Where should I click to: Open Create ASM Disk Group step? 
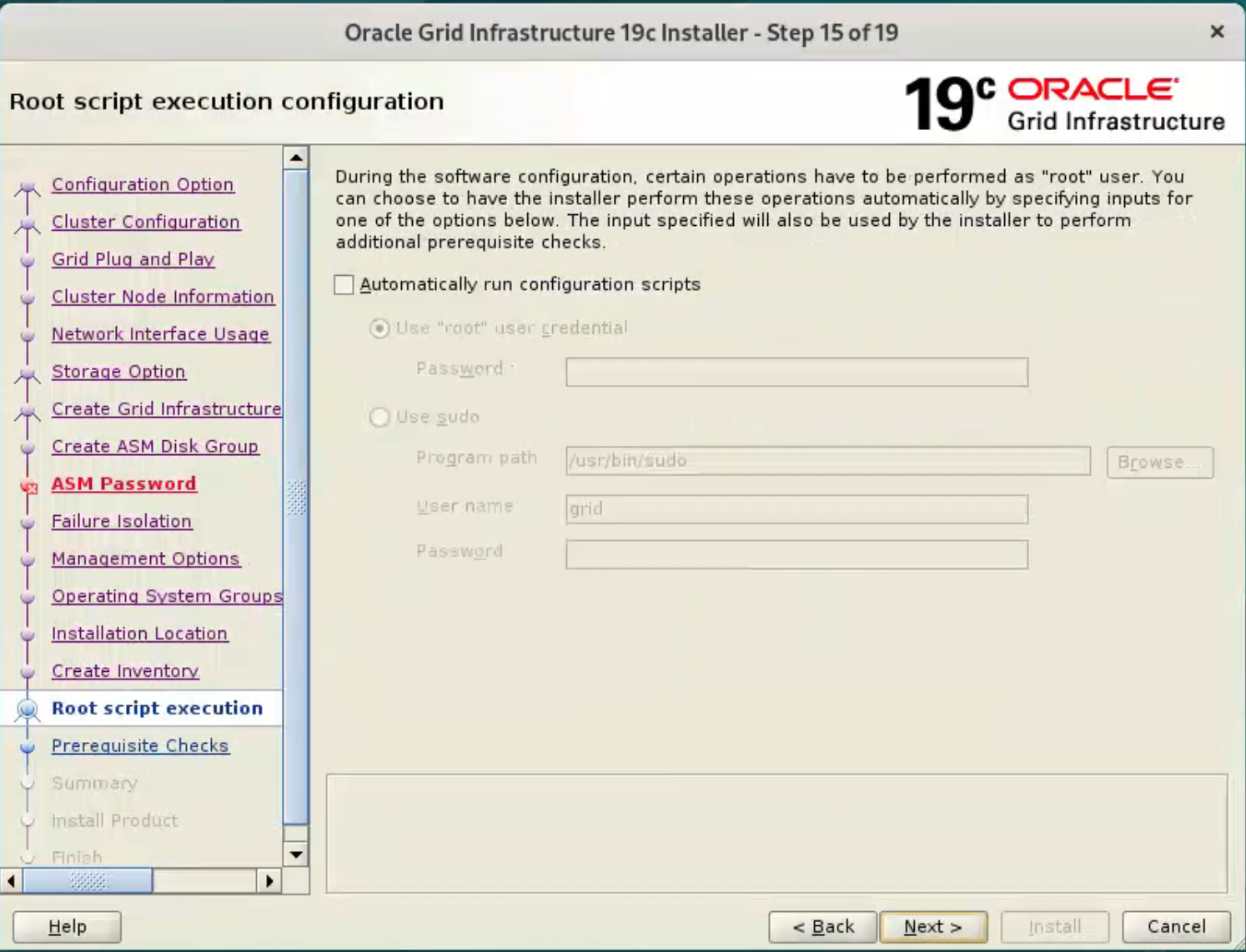point(155,447)
